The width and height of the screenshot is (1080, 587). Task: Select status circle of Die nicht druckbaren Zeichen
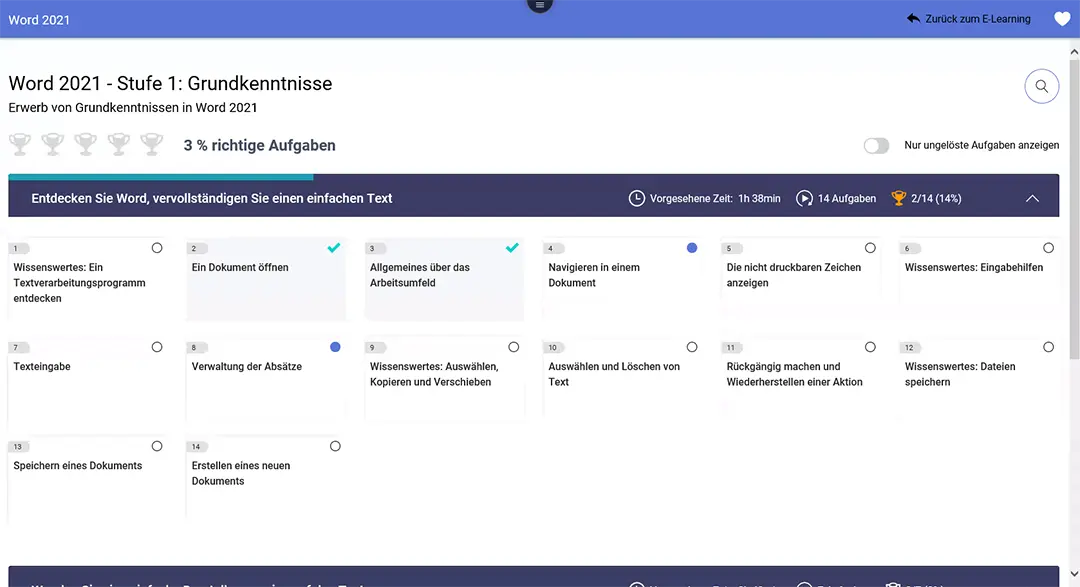point(870,248)
